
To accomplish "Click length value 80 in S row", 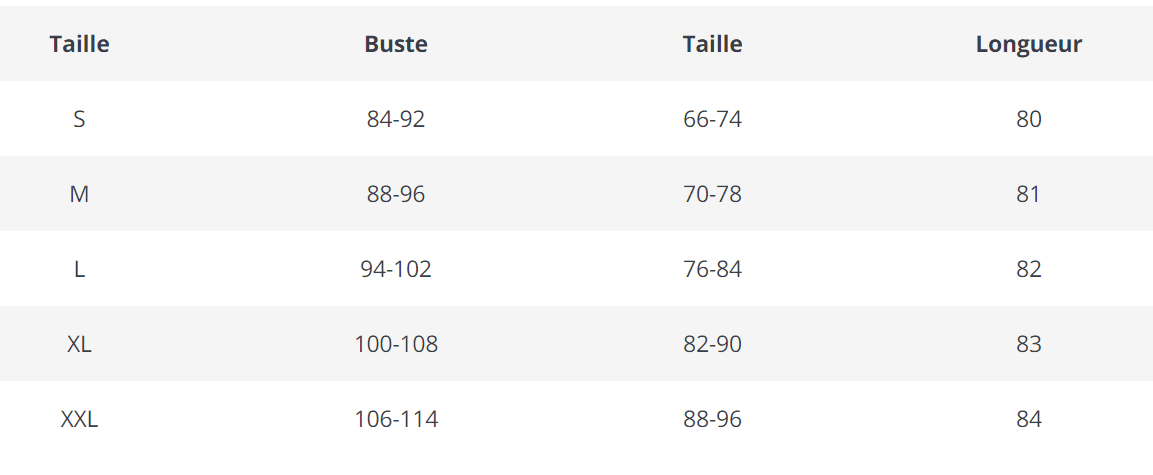I will pyautogui.click(x=1028, y=119).
